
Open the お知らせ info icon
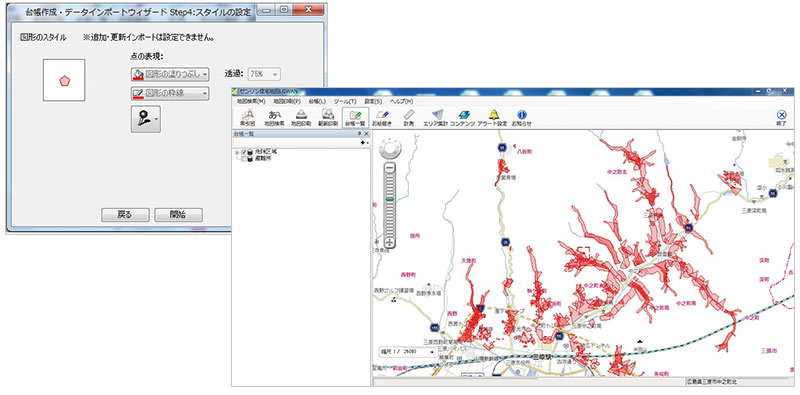(521, 118)
